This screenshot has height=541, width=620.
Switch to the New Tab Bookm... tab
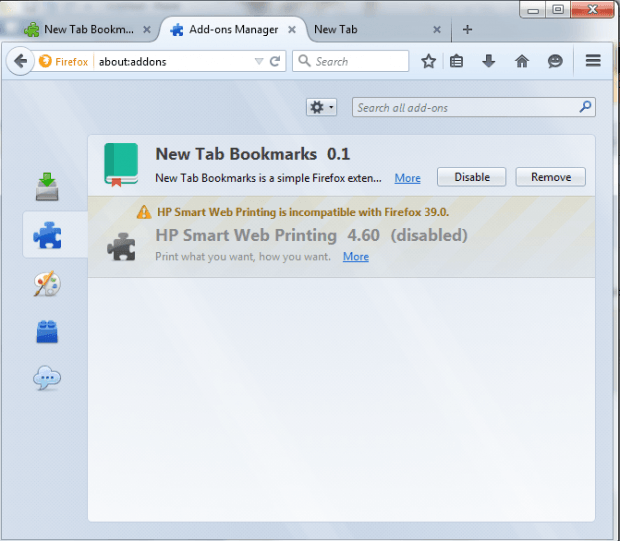tap(89, 29)
